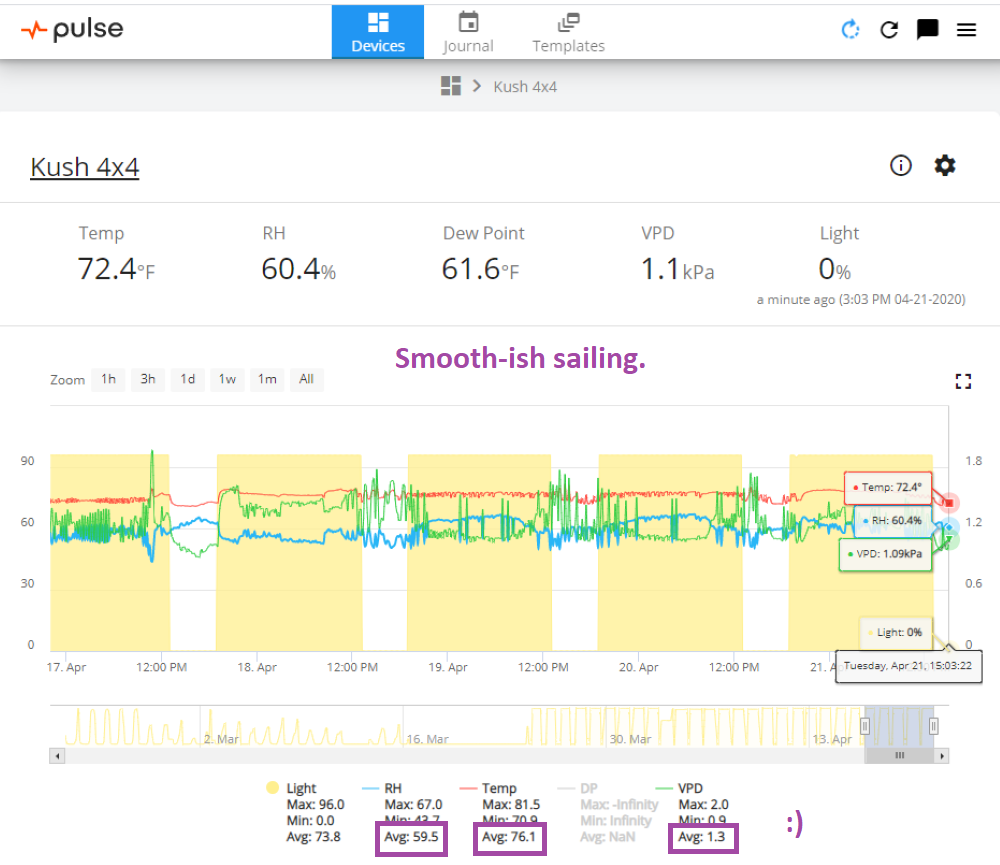Open the chat message icon
The image size is (1000, 865).
tap(927, 29)
